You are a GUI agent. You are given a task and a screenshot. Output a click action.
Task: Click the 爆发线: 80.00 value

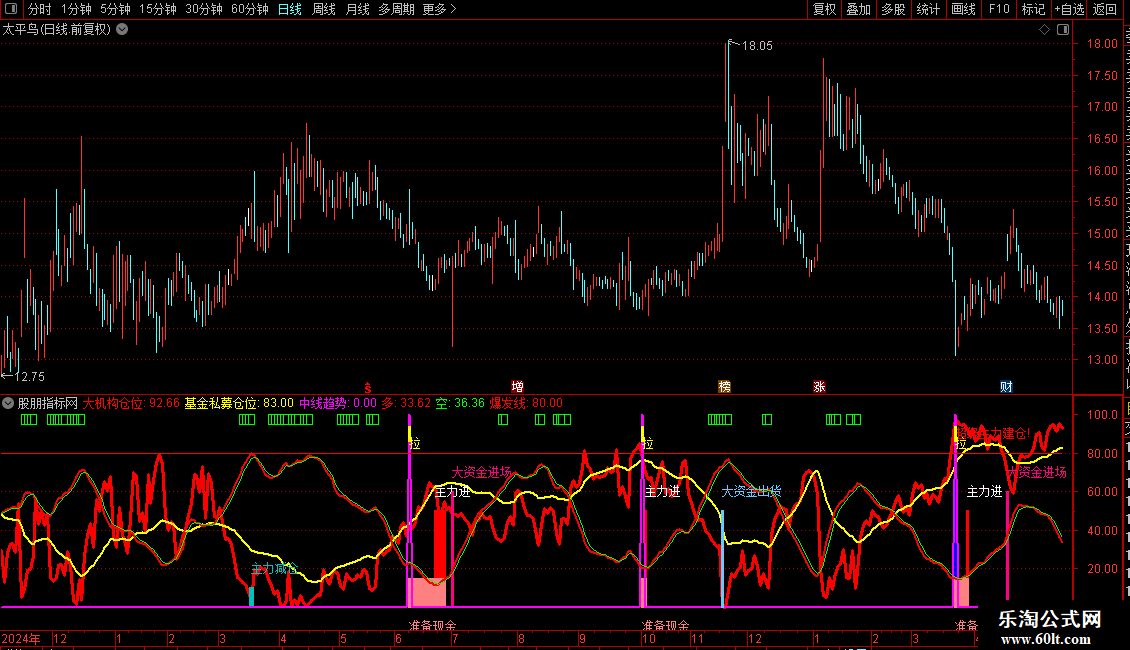coord(527,403)
